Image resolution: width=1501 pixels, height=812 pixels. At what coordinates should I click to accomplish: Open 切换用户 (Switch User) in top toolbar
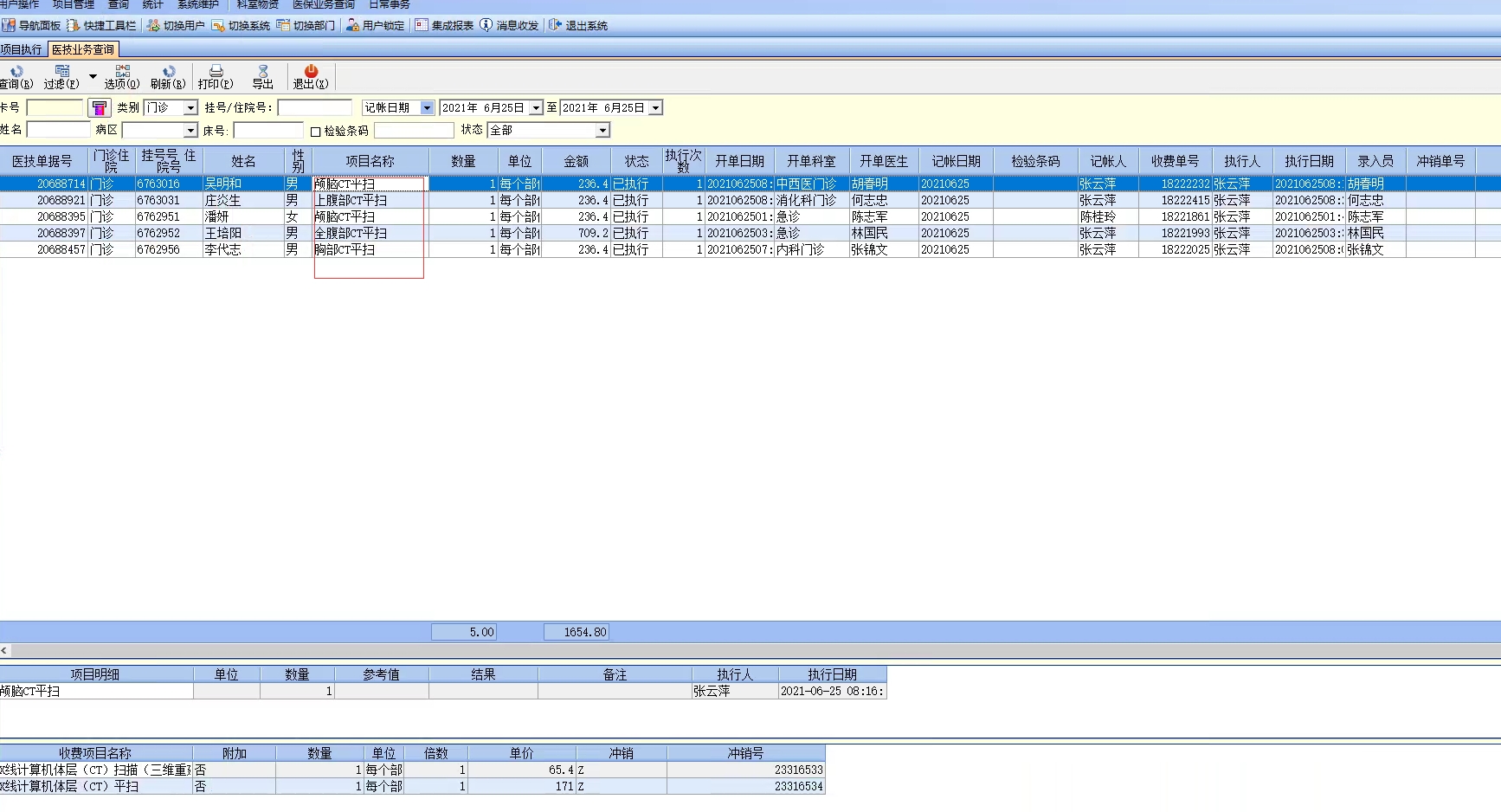click(x=176, y=26)
